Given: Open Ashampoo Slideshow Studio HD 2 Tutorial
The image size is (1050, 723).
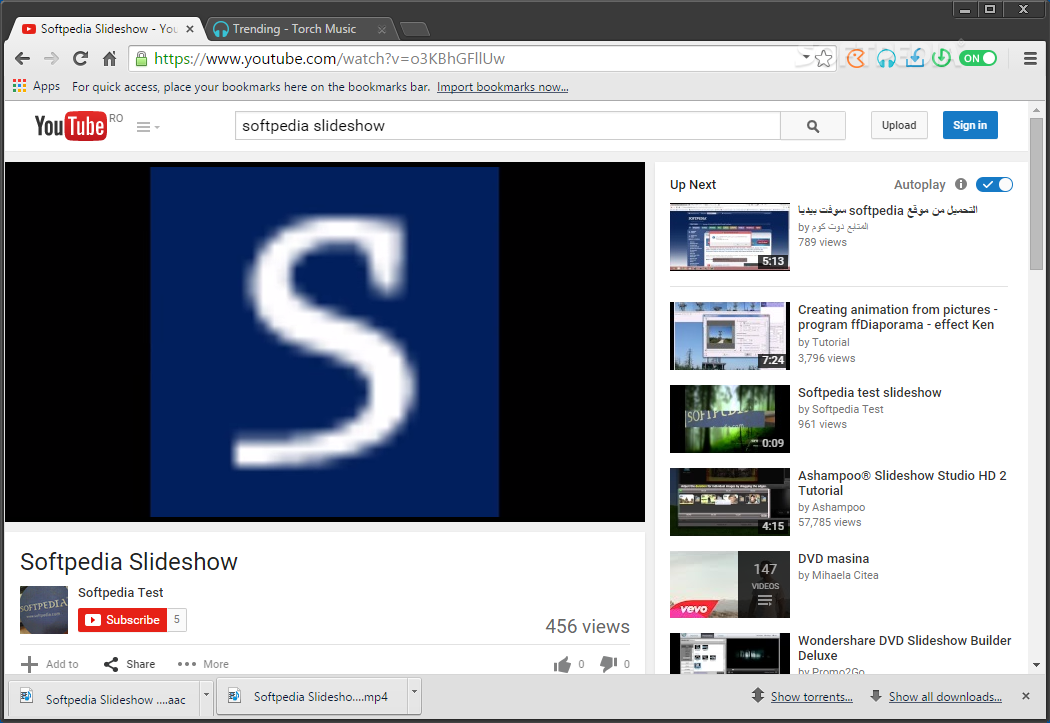Looking at the screenshot, I should (x=902, y=483).
